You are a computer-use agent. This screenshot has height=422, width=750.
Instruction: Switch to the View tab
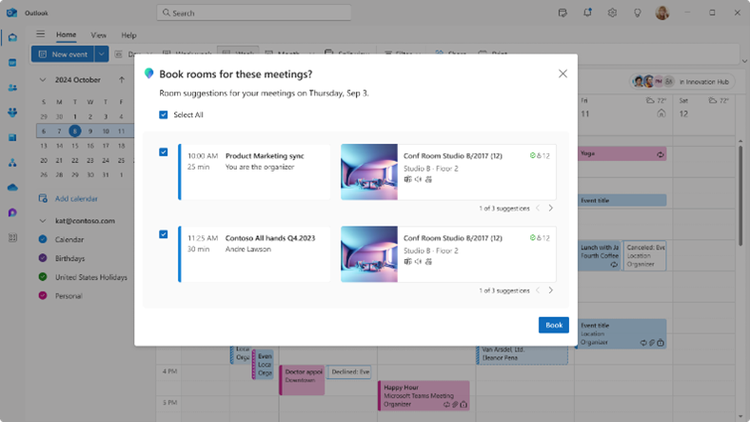[x=98, y=35]
